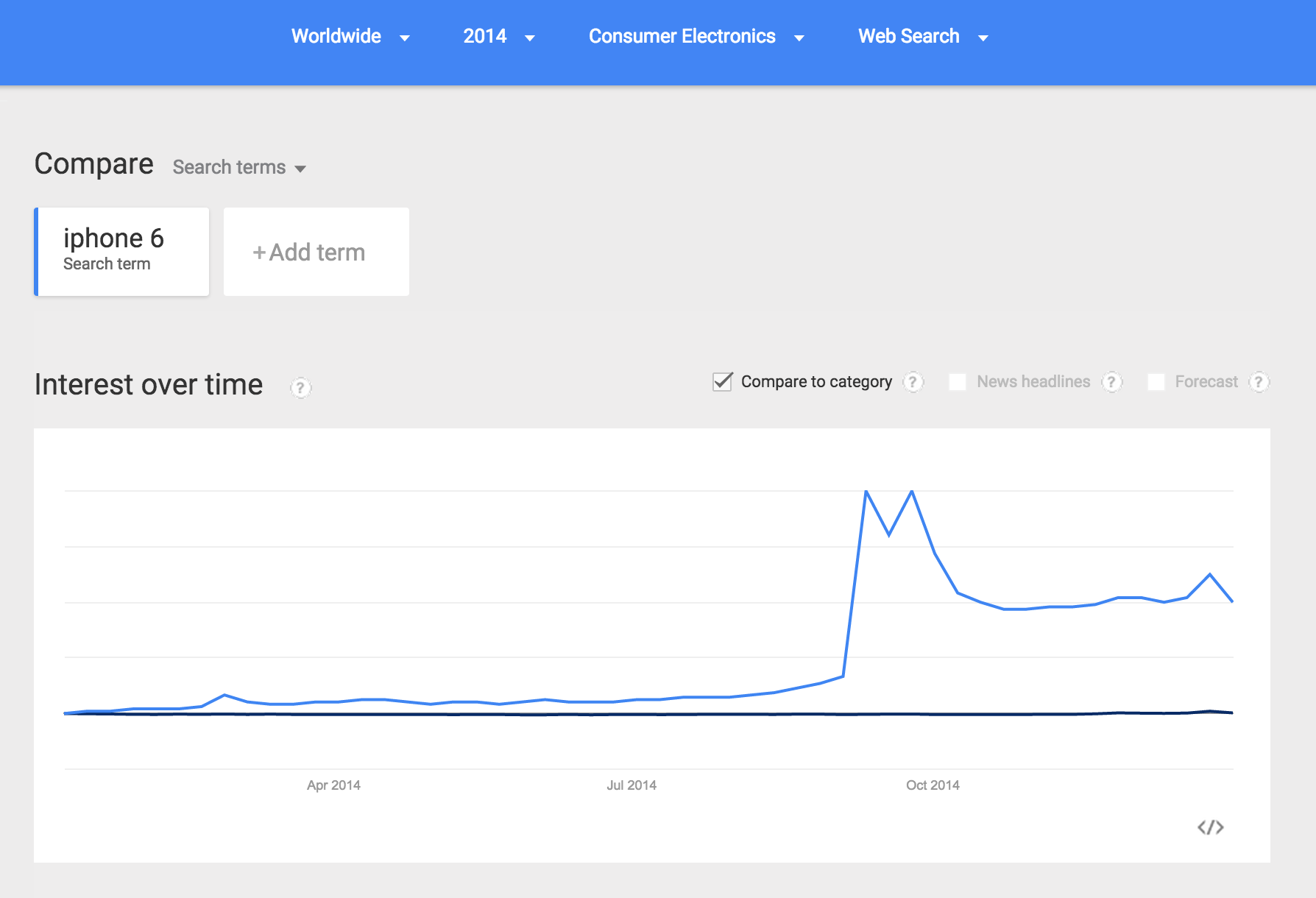Image resolution: width=1316 pixels, height=898 pixels.
Task: Select the Web Search type menu
Action: coord(923,36)
